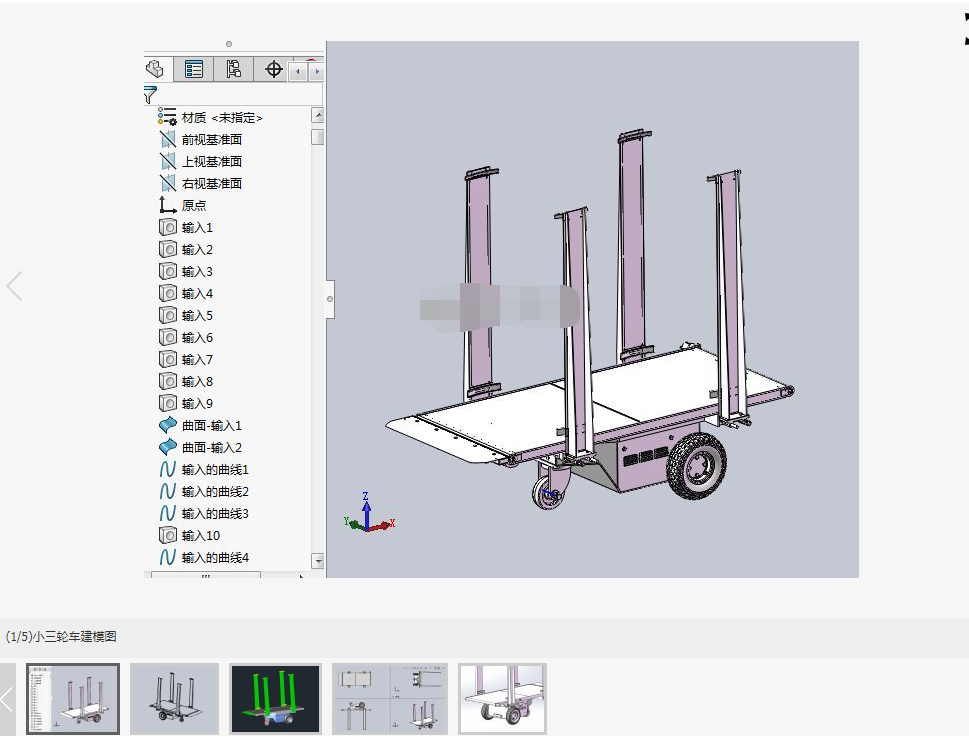Viewport: 969px width, 747px height.
Task: Click the plane icon of 前视基准面
Action: pyautogui.click(x=167, y=140)
